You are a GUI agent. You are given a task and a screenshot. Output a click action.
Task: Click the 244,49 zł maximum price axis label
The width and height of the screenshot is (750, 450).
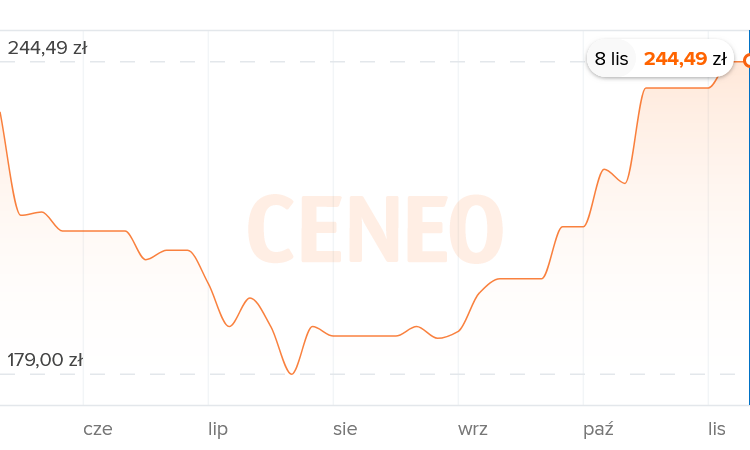[47, 47]
